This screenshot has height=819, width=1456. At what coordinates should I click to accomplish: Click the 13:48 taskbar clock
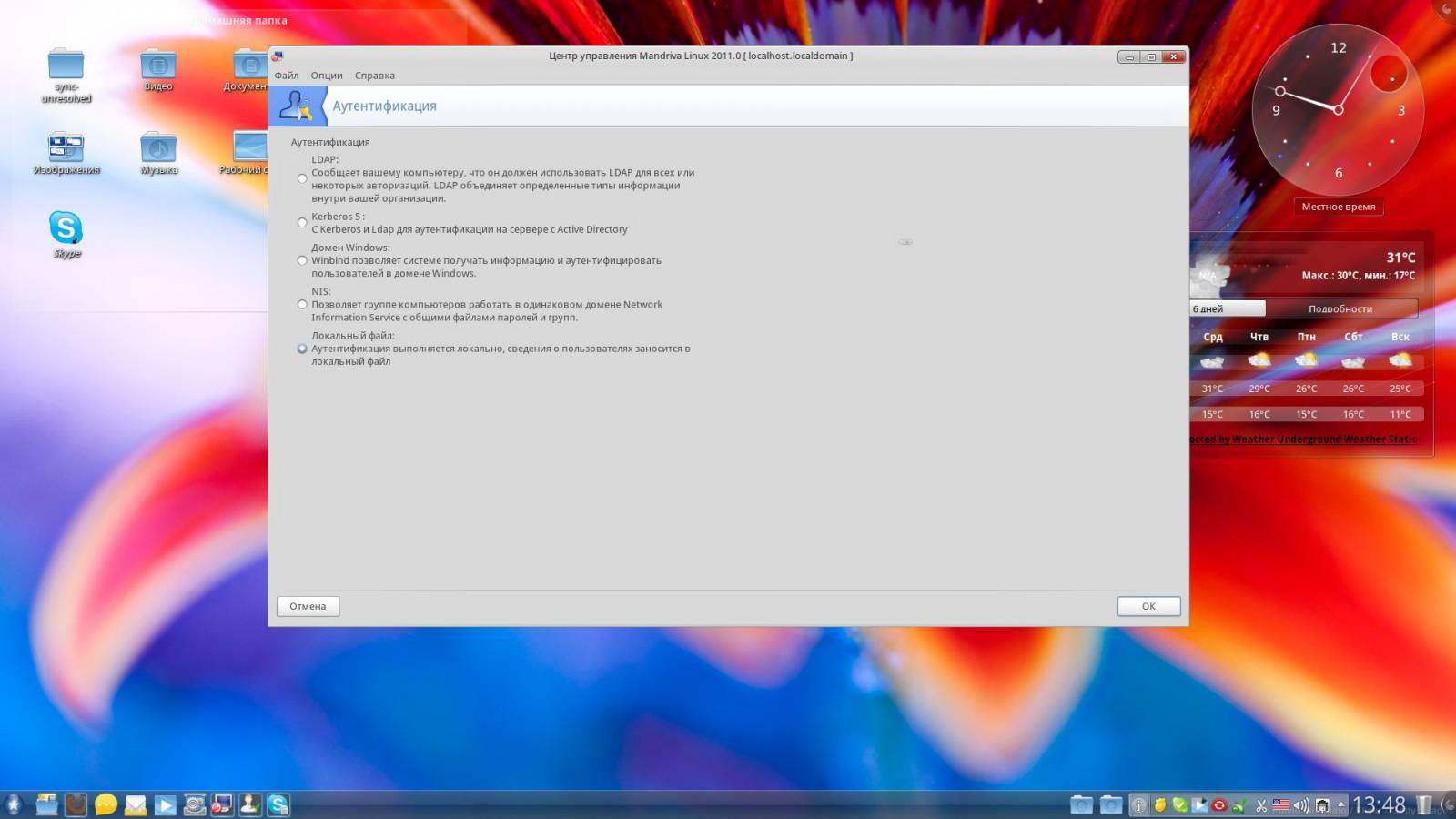(1379, 805)
